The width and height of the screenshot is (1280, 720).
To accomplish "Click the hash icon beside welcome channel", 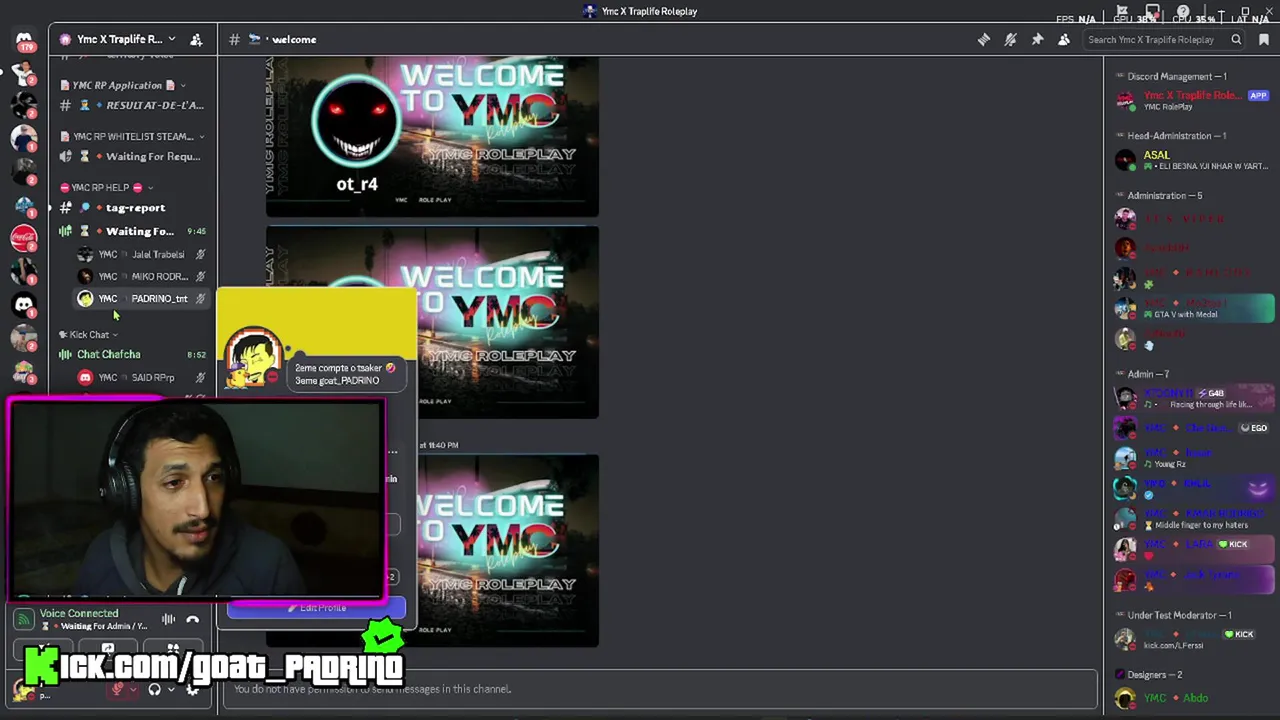I will [x=234, y=39].
